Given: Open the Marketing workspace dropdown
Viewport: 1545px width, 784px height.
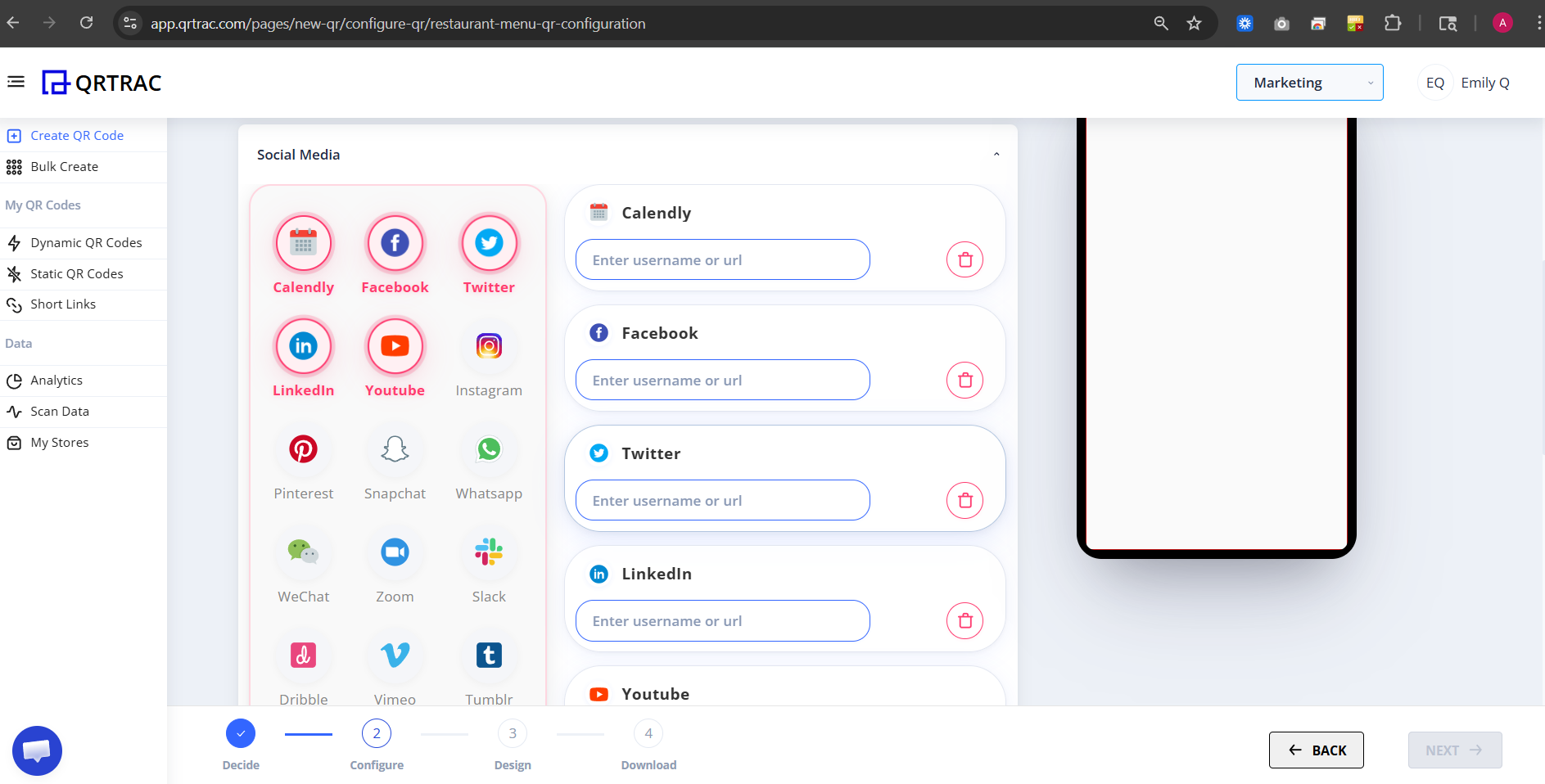Looking at the screenshot, I should (1309, 82).
